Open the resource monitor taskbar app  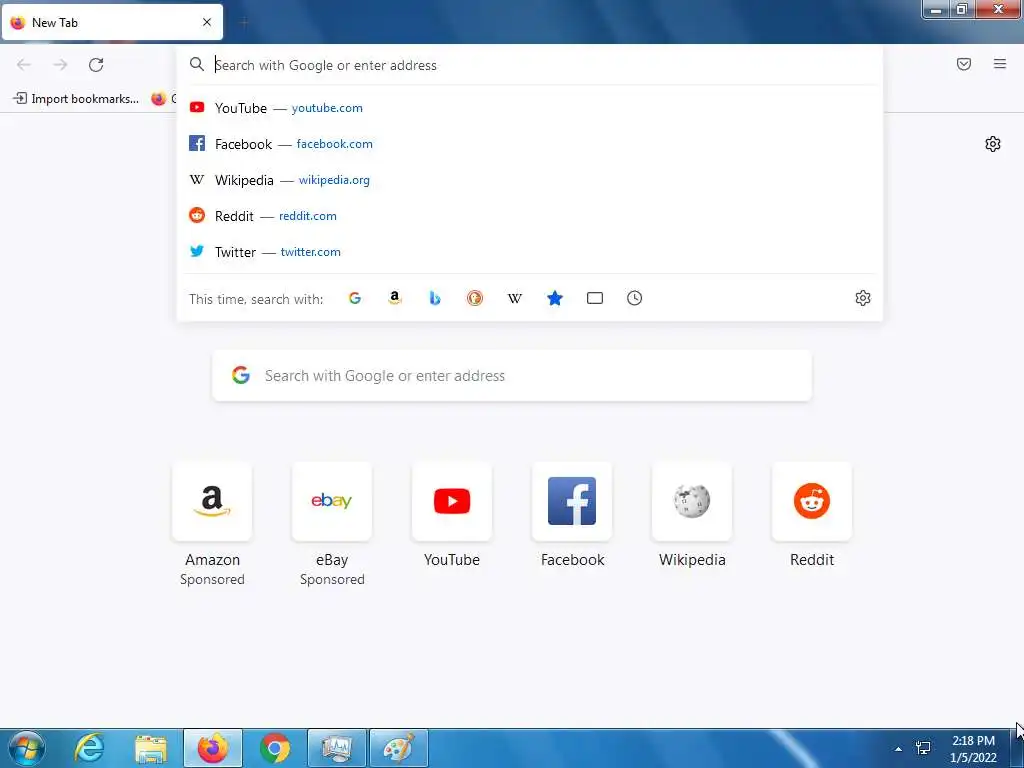click(337, 748)
